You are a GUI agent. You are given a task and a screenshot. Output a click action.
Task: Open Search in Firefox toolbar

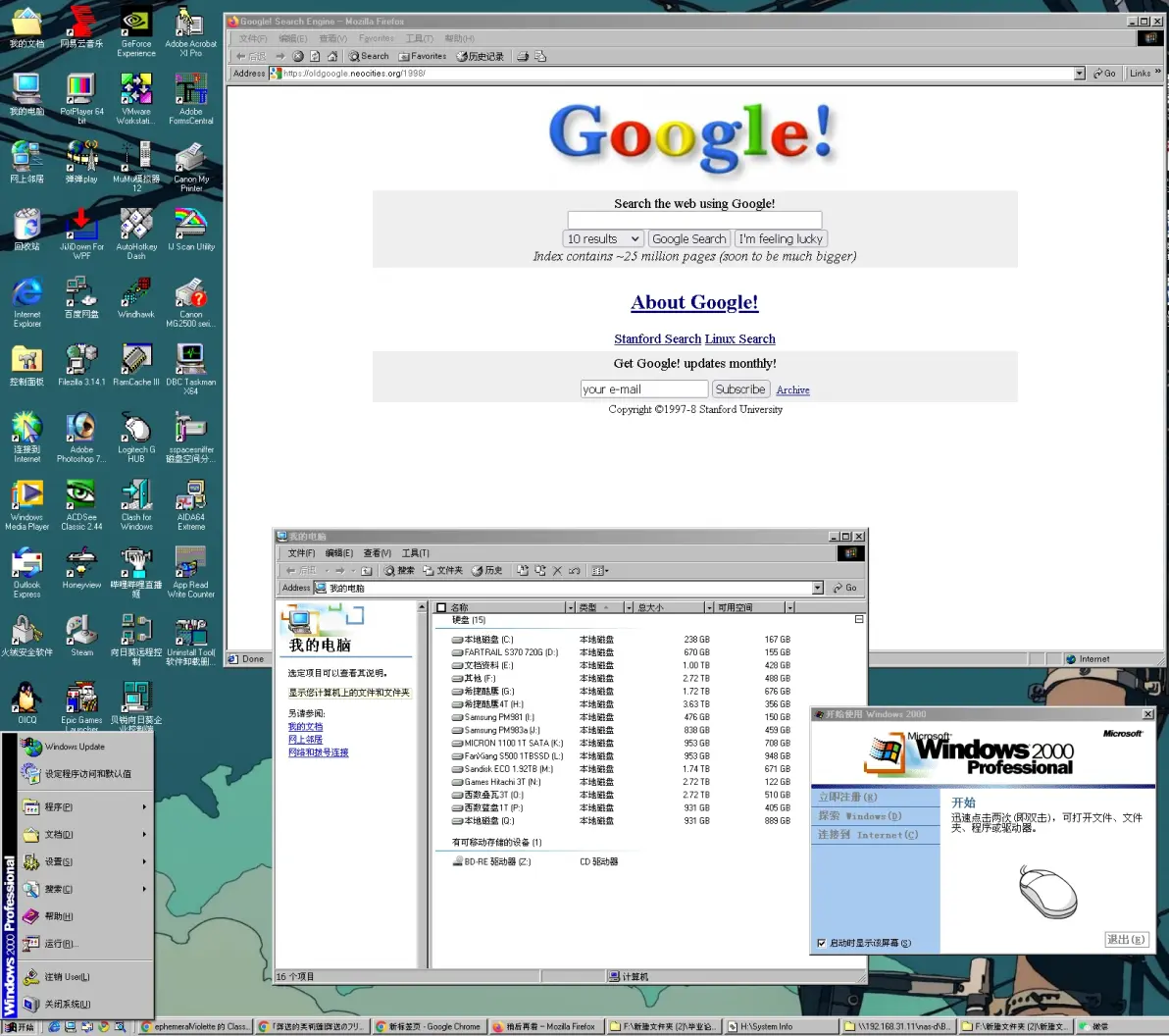(x=369, y=56)
